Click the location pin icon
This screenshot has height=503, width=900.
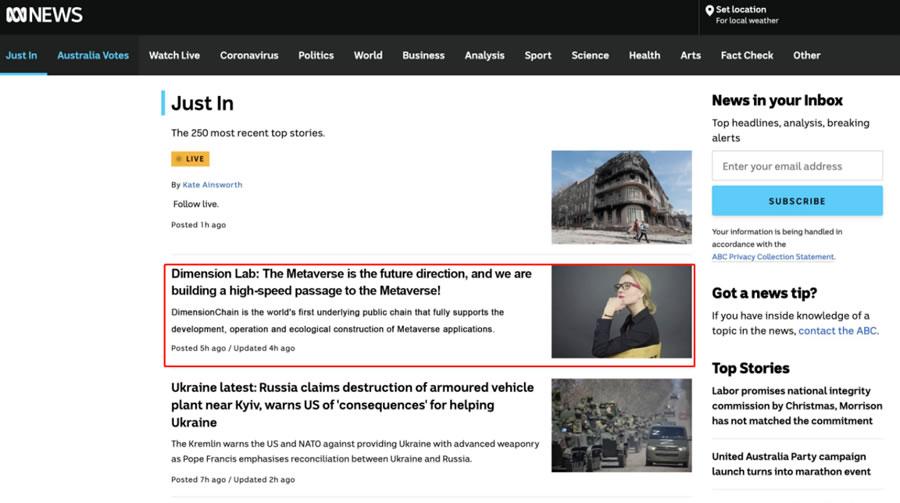[x=709, y=10]
